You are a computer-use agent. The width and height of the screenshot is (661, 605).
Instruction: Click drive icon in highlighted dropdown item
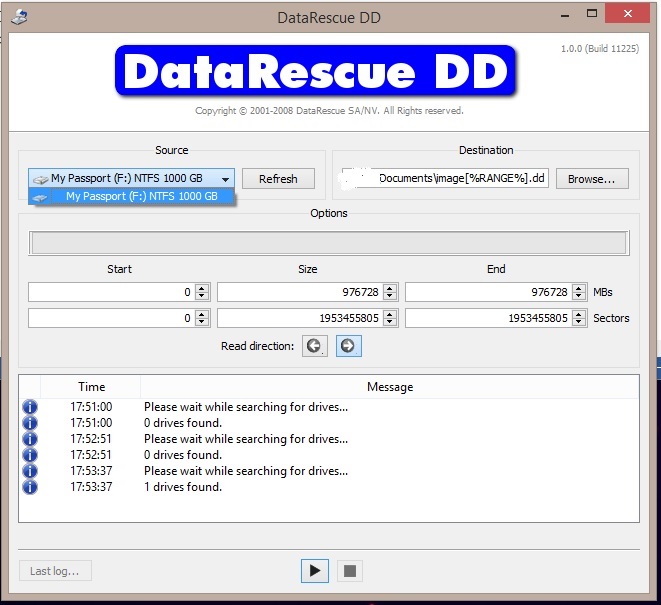click(x=40, y=197)
